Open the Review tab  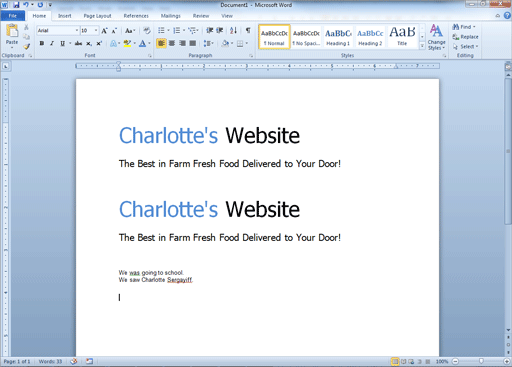tap(201, 16)
